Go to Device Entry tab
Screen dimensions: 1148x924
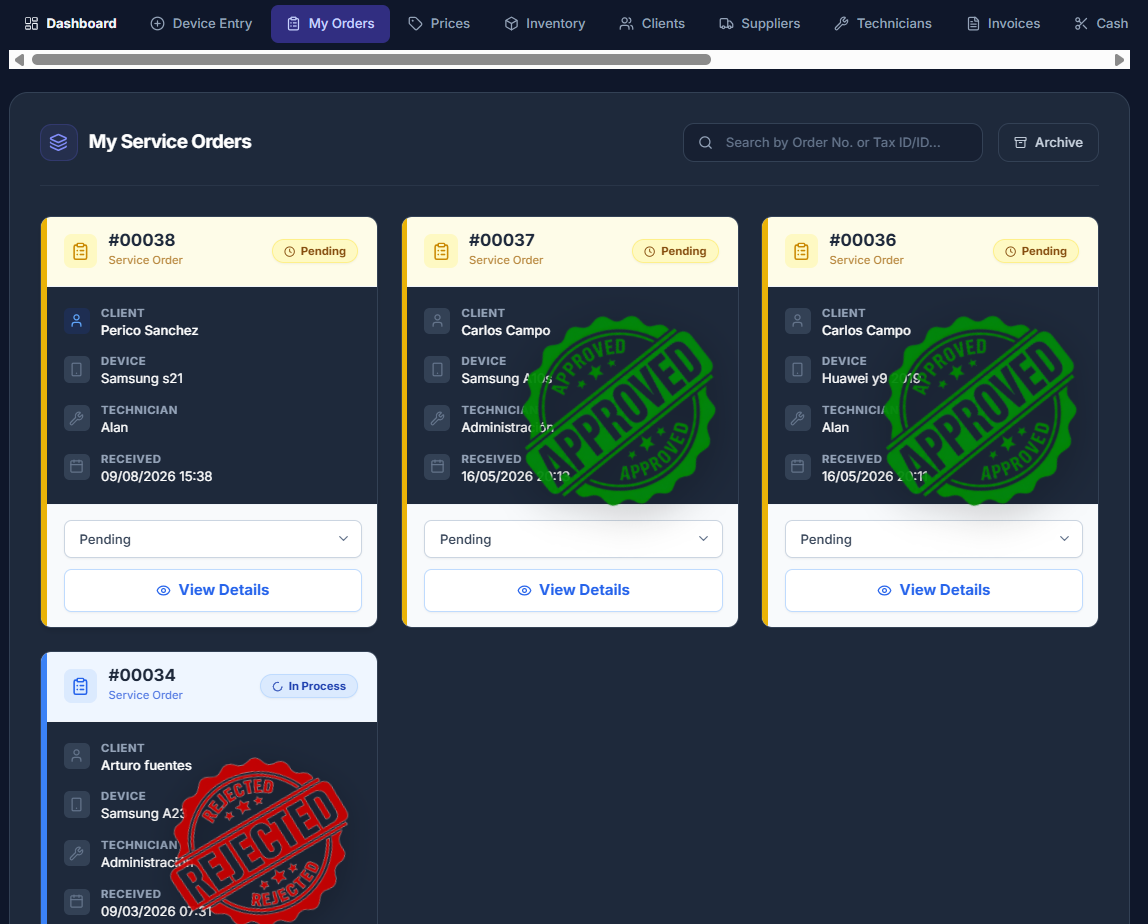pos(201,23)
